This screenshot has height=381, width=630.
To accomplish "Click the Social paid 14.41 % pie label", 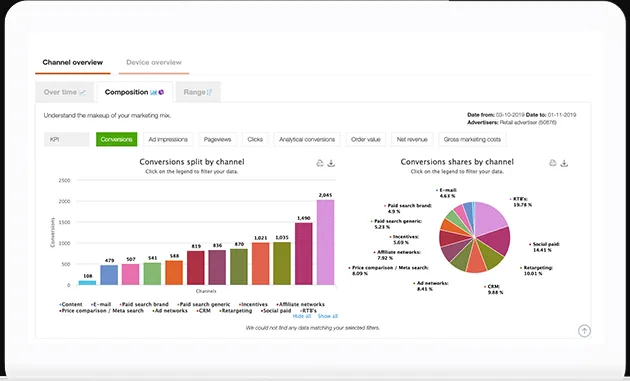I will (x=544, y=247).
